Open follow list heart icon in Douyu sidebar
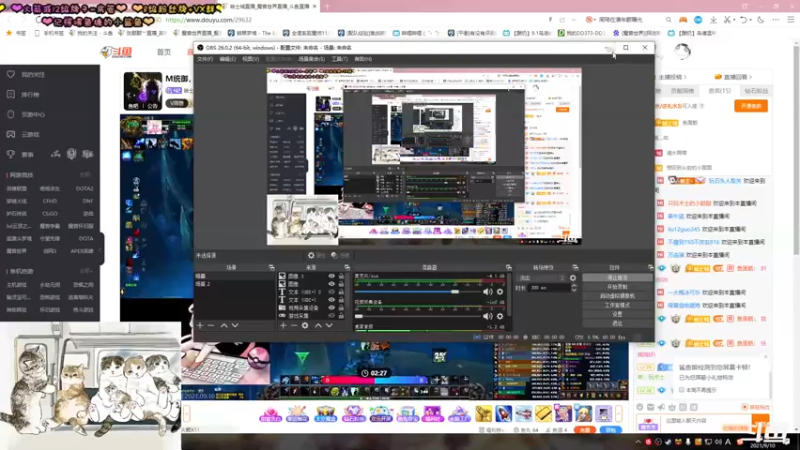The height and width of the screenshot is (450, 800). [x=11, y=74]
